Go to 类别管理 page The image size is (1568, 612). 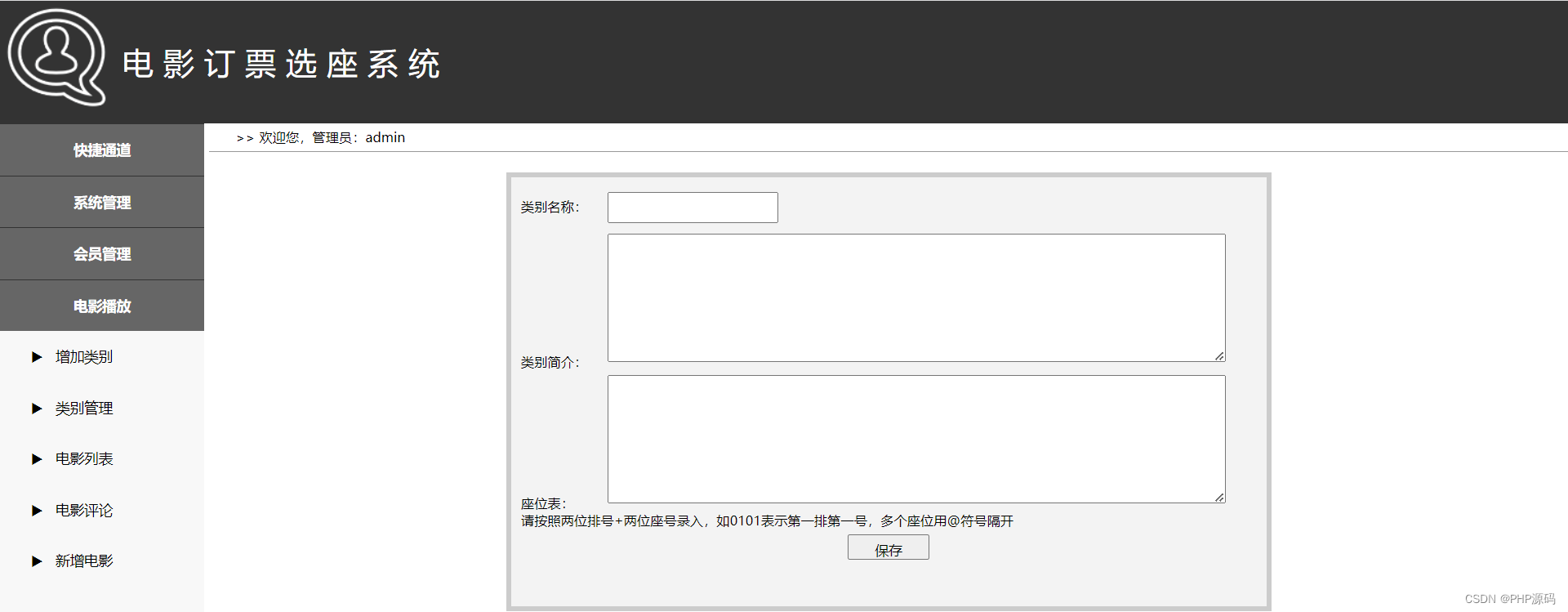84,409
